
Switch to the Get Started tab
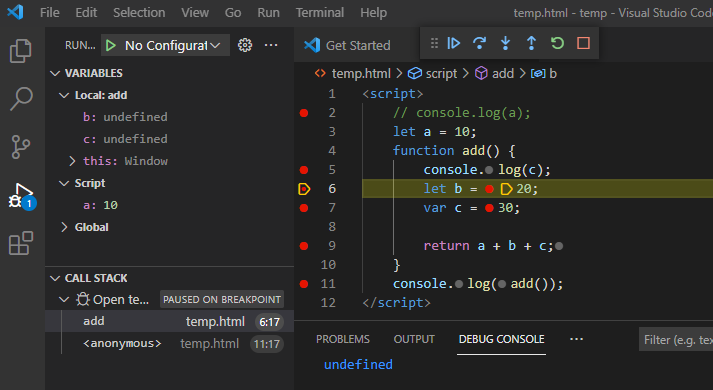tap(347, 45)
